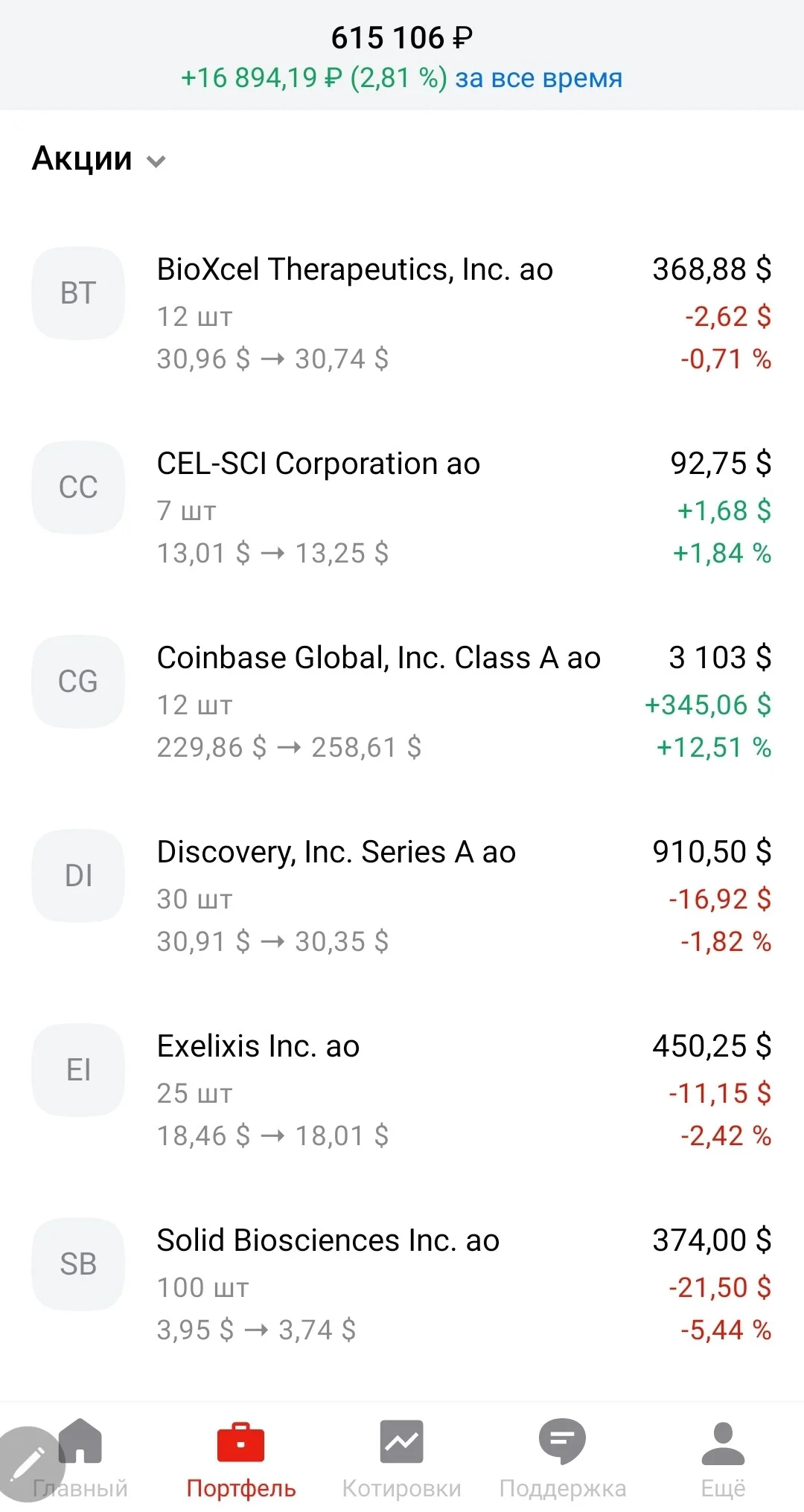The height and width of the screenshot is (1512, 804).
Task: Tap the EI Exelixis avatar icon
Action: 78,1070
